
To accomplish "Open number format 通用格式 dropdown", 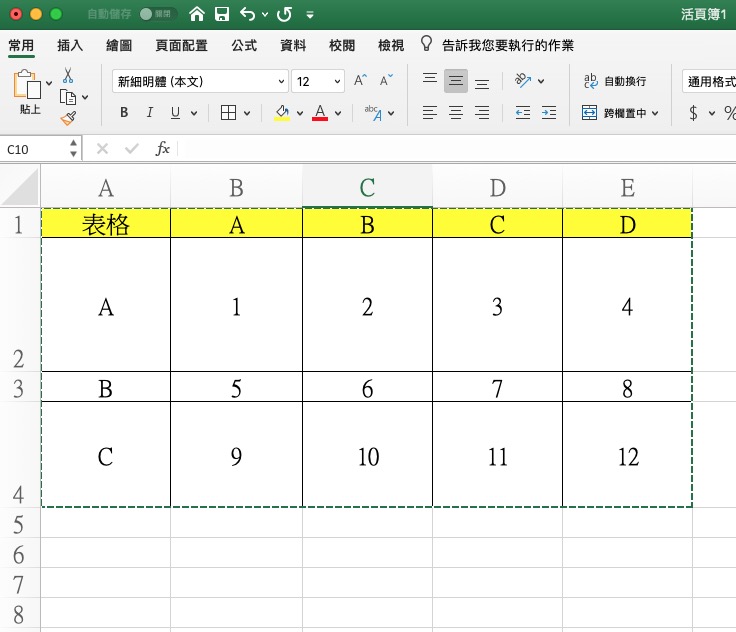I will coord(709,81).
